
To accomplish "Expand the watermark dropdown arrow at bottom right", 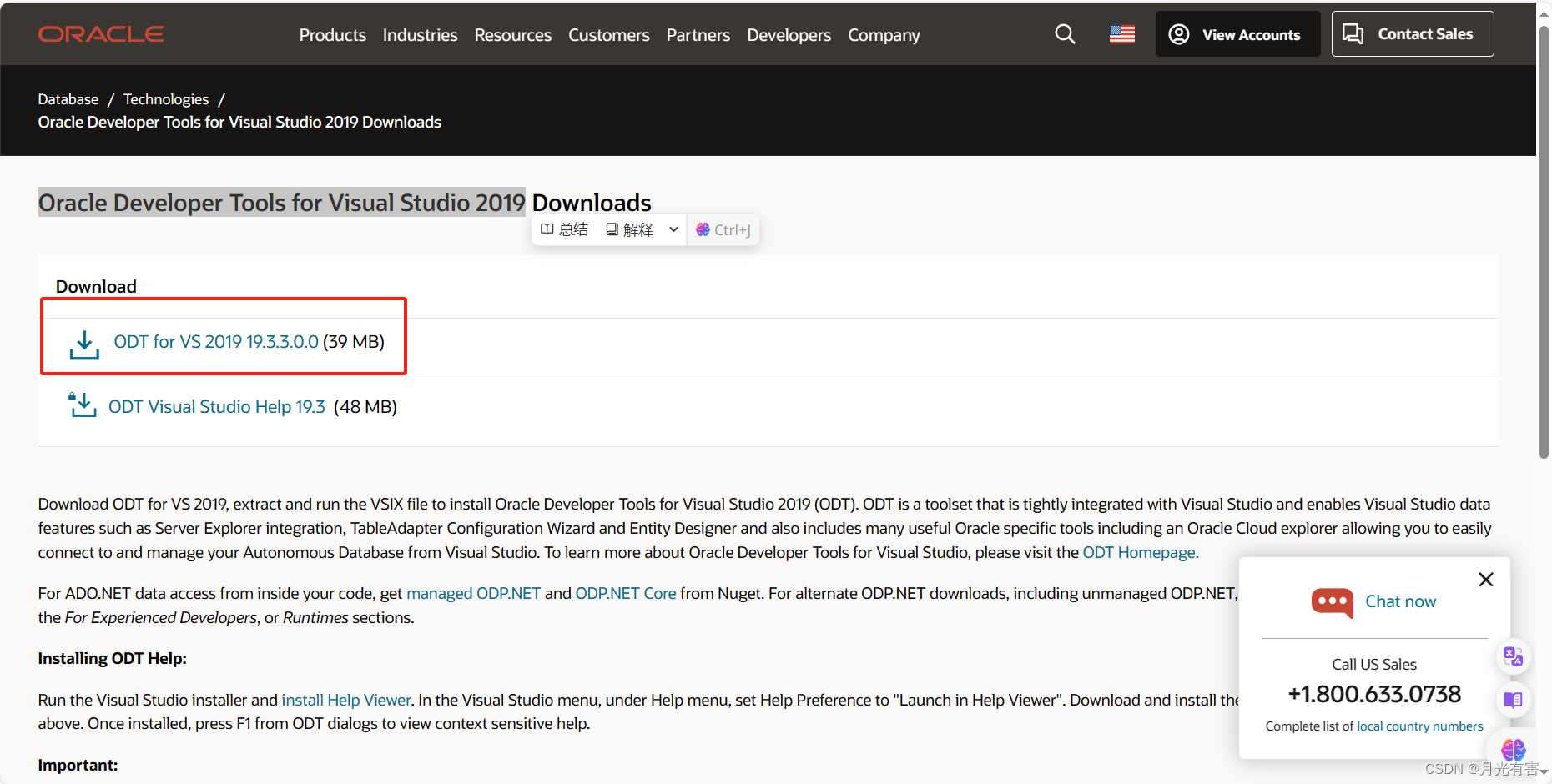I will (1545, 771).
